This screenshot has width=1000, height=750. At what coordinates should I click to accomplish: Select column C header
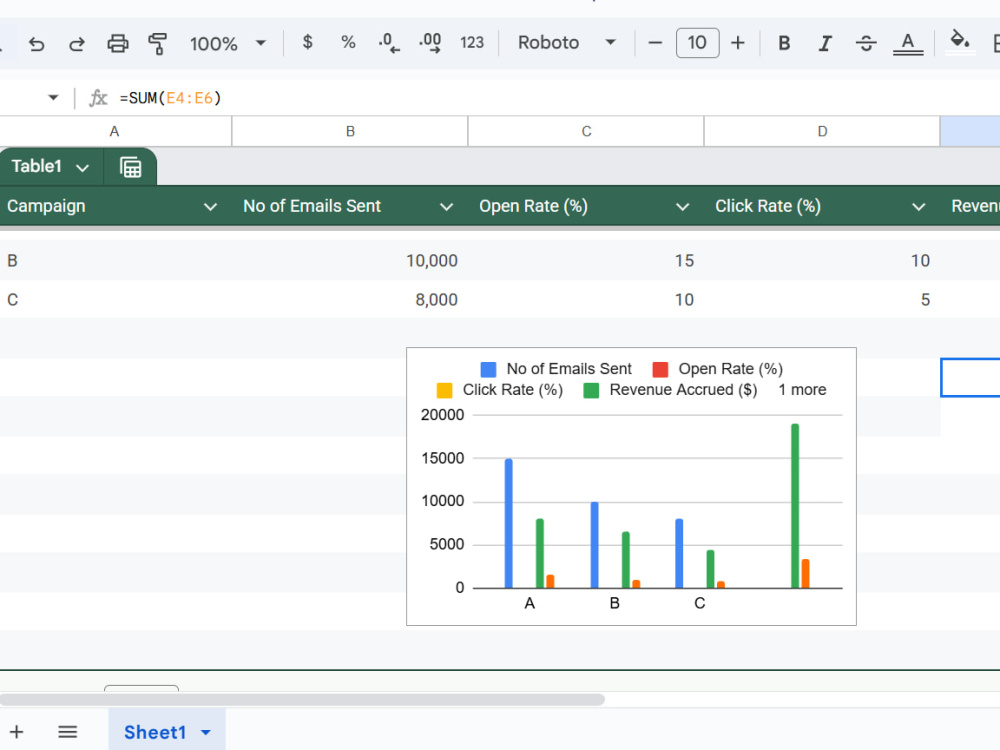point(586,131)
